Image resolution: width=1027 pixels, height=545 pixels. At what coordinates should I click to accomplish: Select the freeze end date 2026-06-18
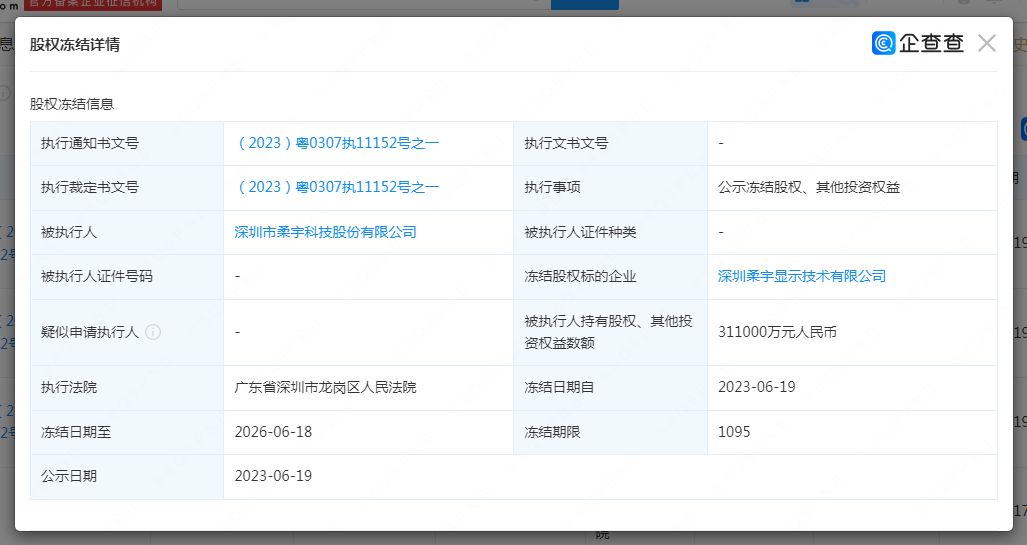click(273, 432)
